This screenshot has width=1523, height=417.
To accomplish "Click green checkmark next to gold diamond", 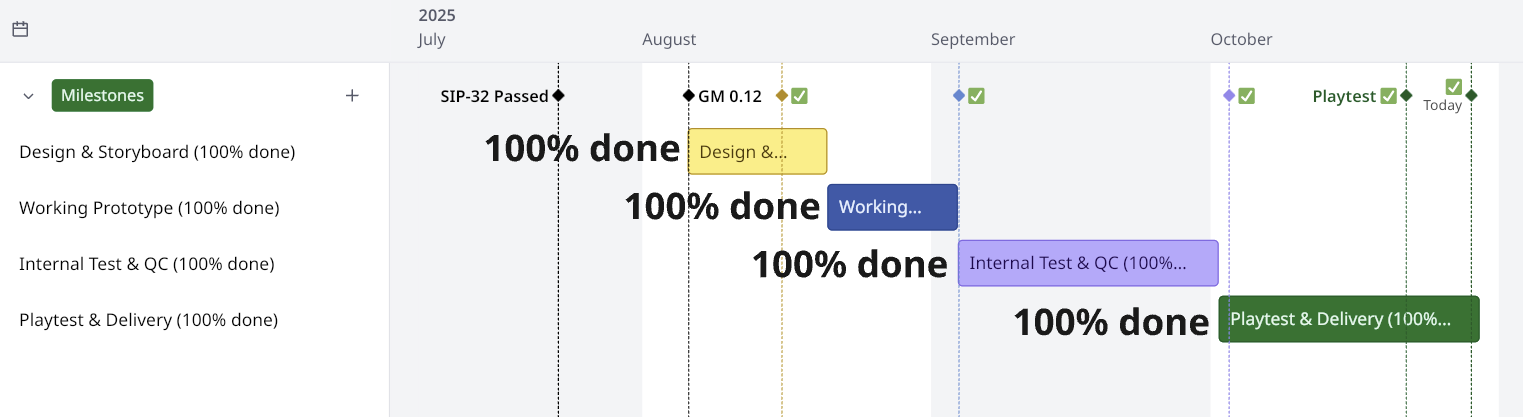I will [x=799, y=96].
